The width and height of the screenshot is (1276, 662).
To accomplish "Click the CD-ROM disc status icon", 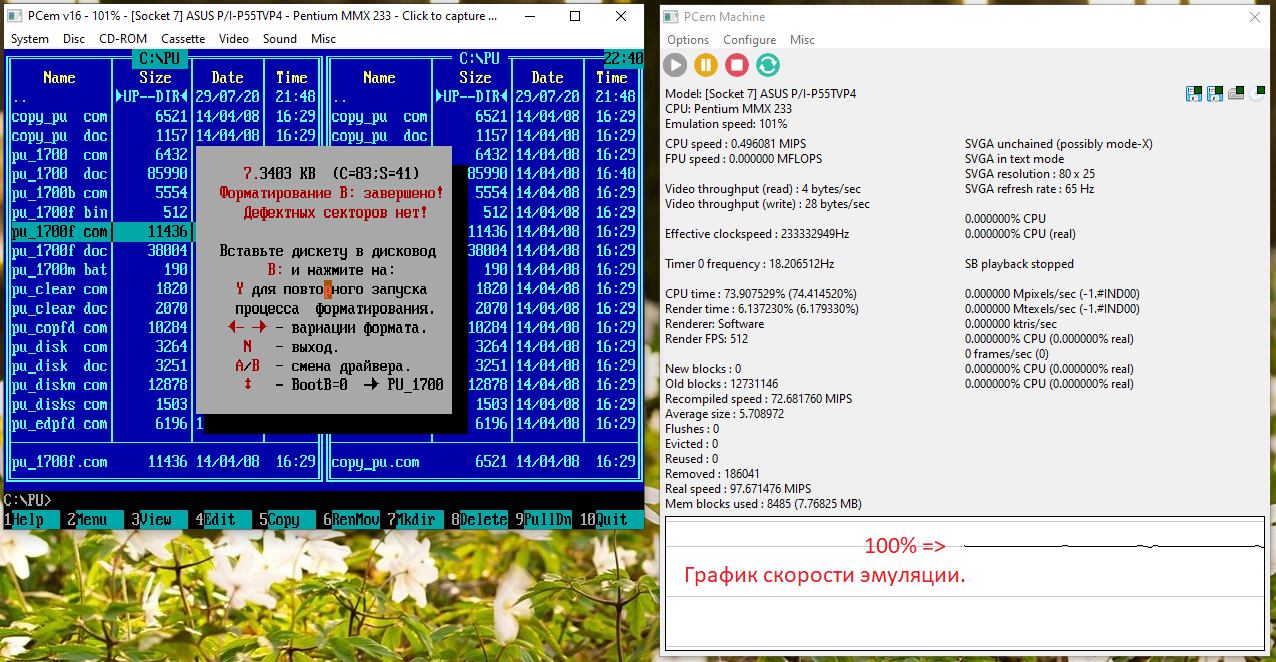I will 1256,94.
